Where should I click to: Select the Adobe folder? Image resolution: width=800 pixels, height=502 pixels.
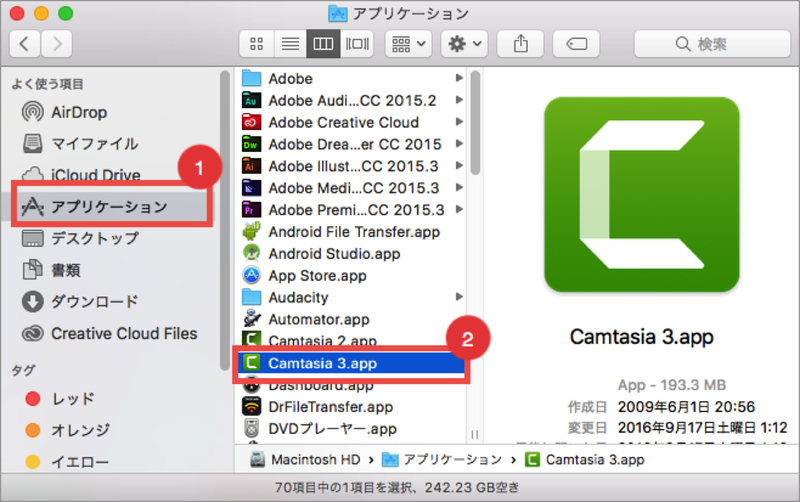[x=352, y=79]
